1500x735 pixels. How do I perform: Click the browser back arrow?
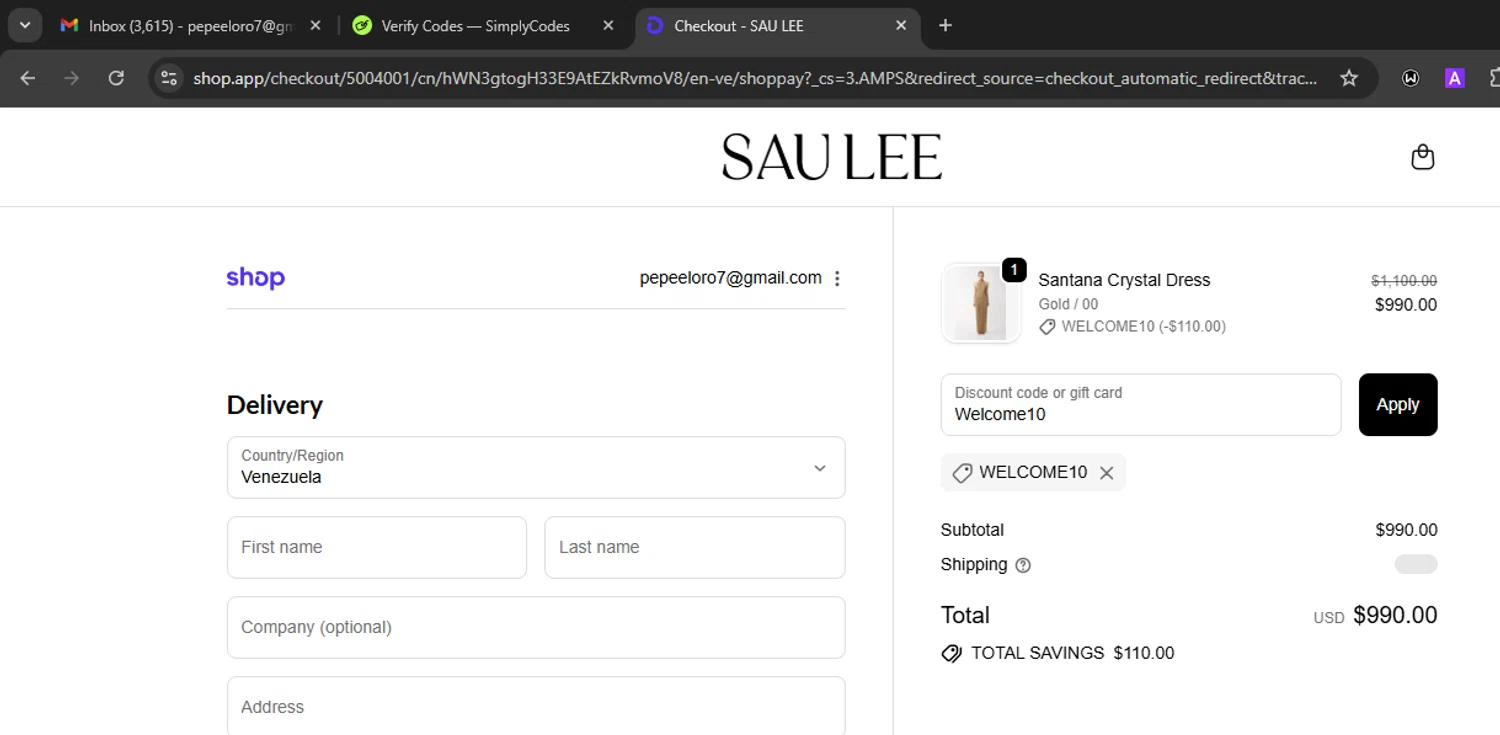click(x=27, y=78)
